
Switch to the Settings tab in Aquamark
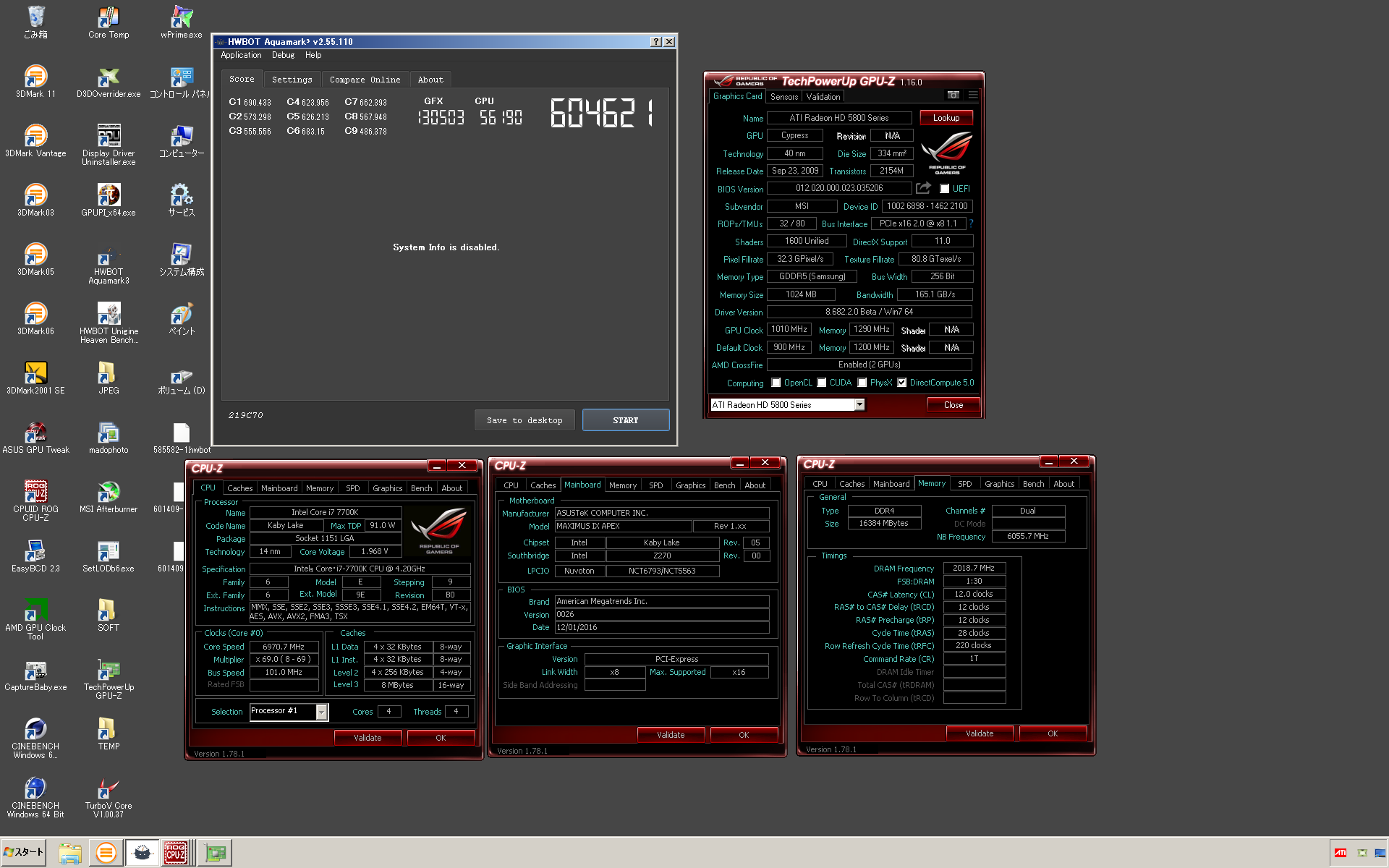pos(292,80)
